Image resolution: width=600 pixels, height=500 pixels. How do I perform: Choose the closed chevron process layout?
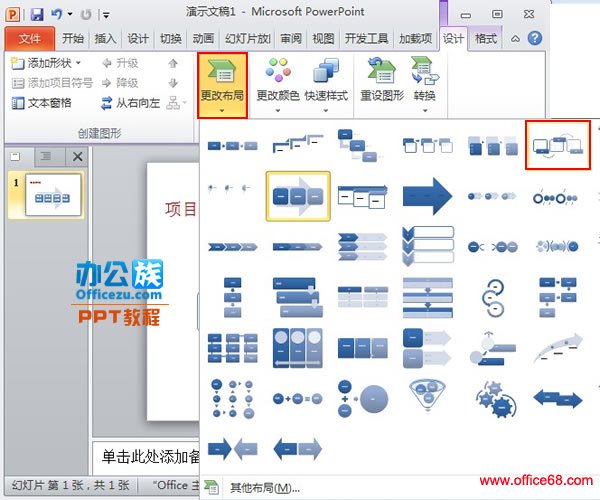point(298,247)
